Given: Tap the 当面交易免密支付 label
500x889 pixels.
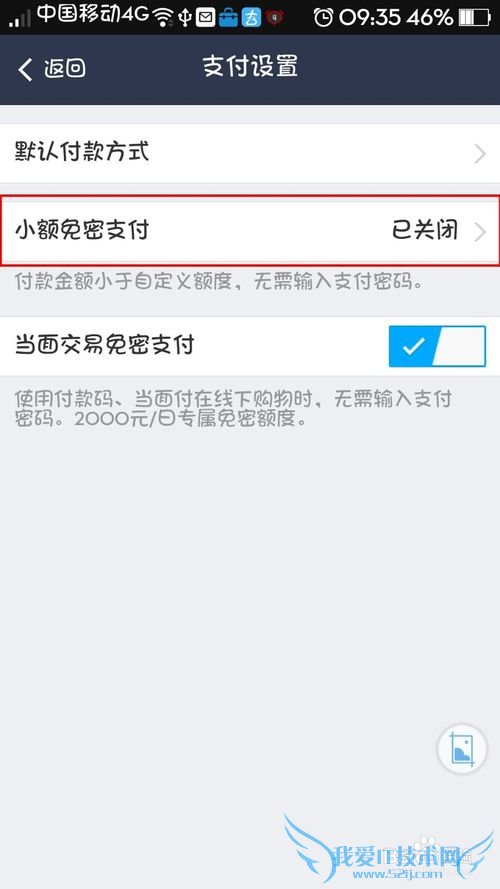Looking at the screenshot, I should click(x=105, y=344).
